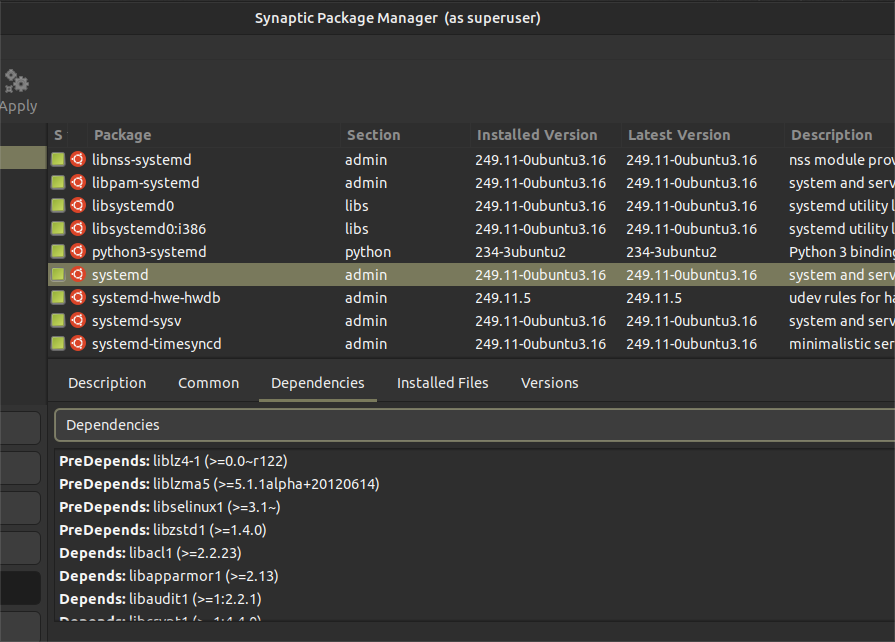Click the Ubuntu logo icon beside libsystemd0:i386
The image size is (895, 642).
pos(77,229)
